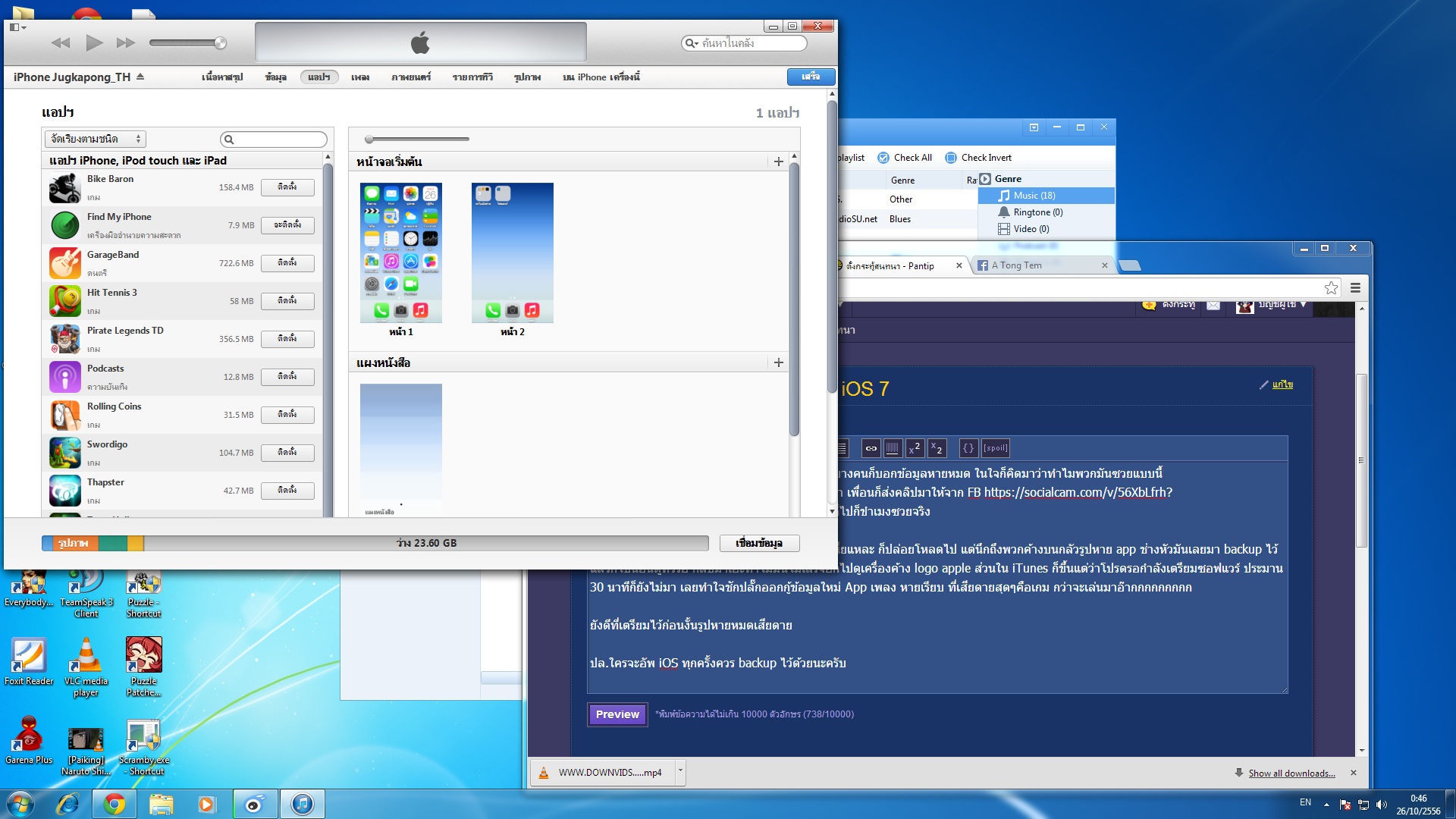
Task: Click the GarageBand app icon
Action: (x=65, y=263)
